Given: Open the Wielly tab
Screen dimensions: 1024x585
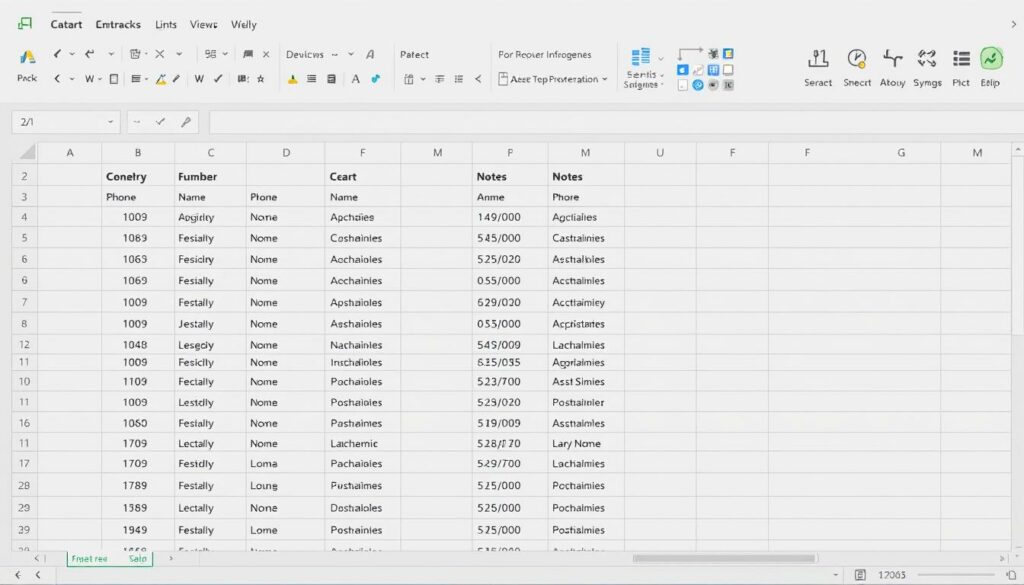Looking at the screenshot, I should pos(244,24).
